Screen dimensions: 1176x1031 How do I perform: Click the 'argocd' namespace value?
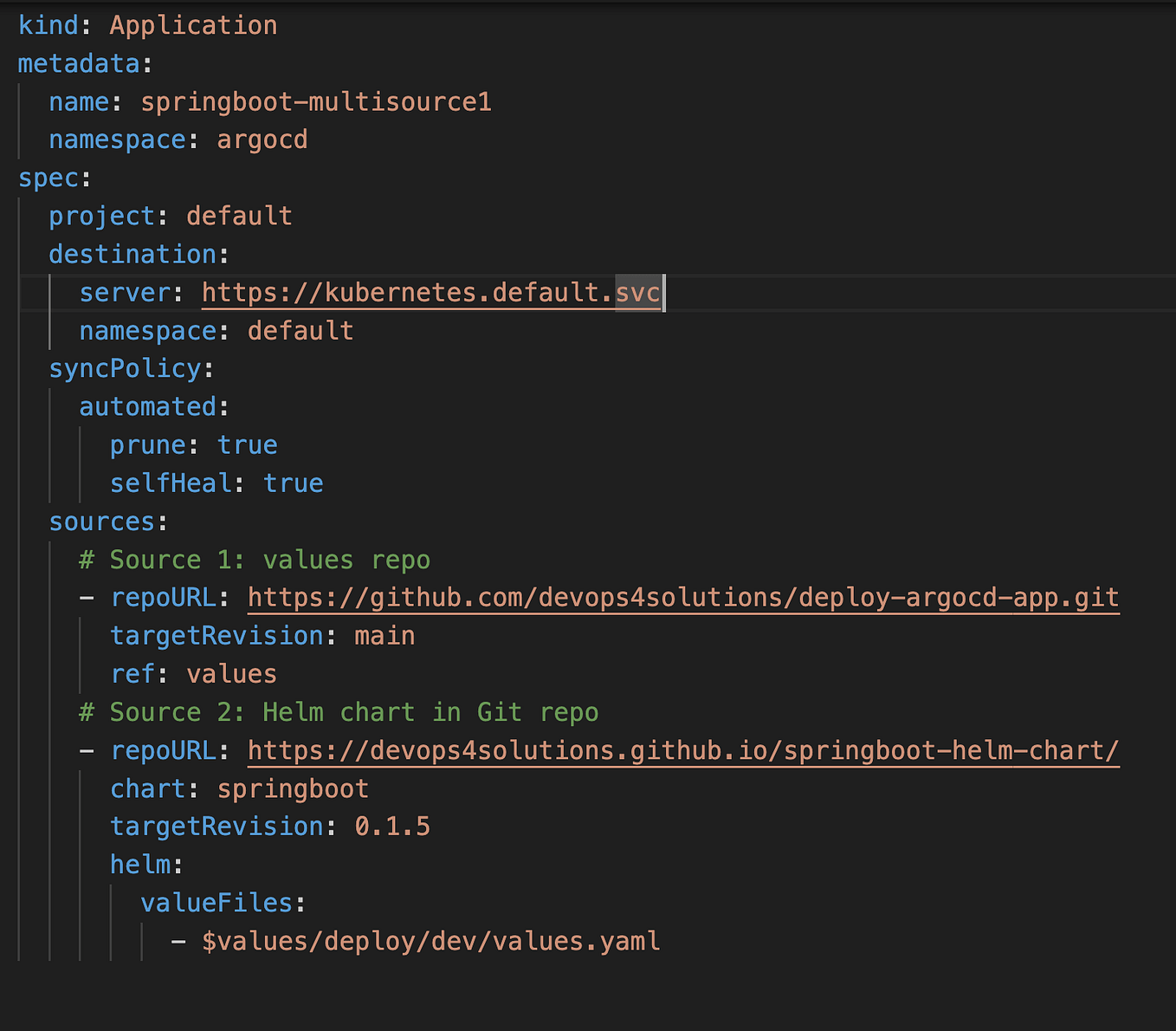(x=262, y=140)
